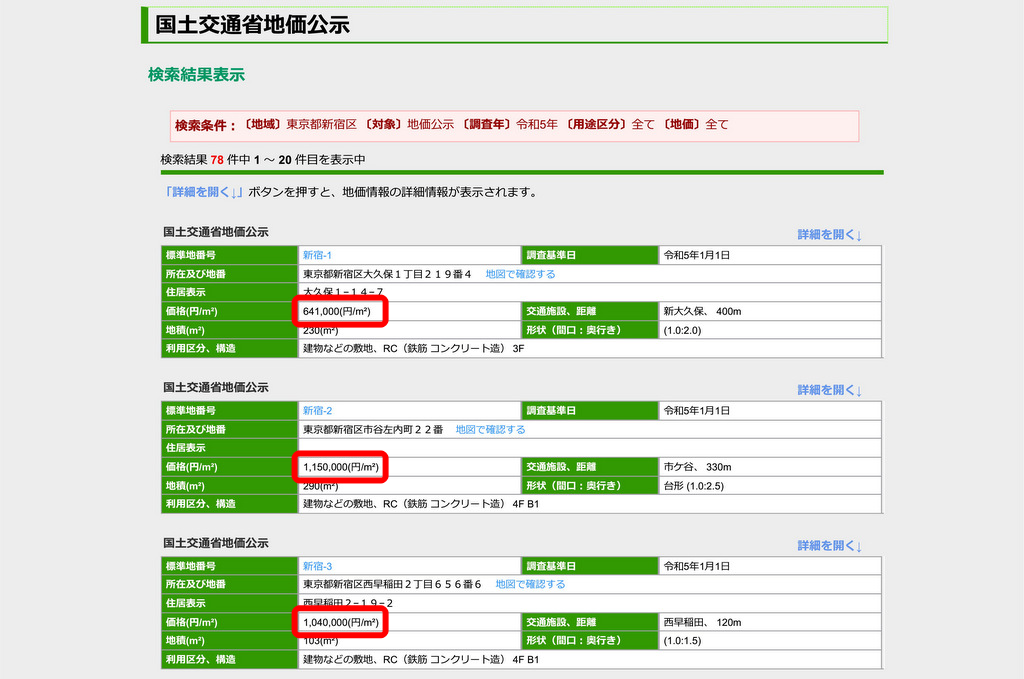The height and width of the screenshot is (679, 1024).
Task: Click the 令和5年1月1日 date in 新宿-3 table
Action: (697, 566)
